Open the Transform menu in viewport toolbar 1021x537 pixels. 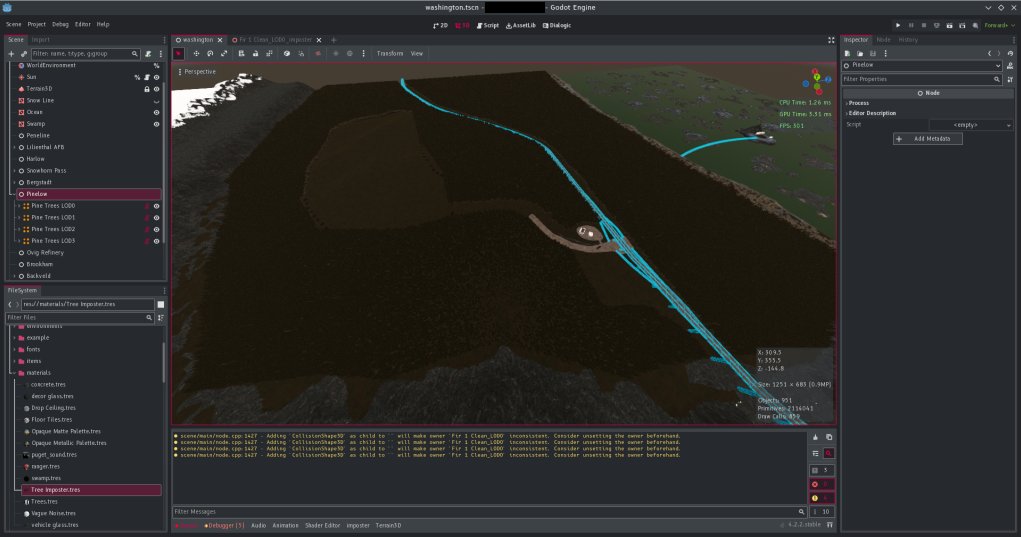click(x=389, y=53)
